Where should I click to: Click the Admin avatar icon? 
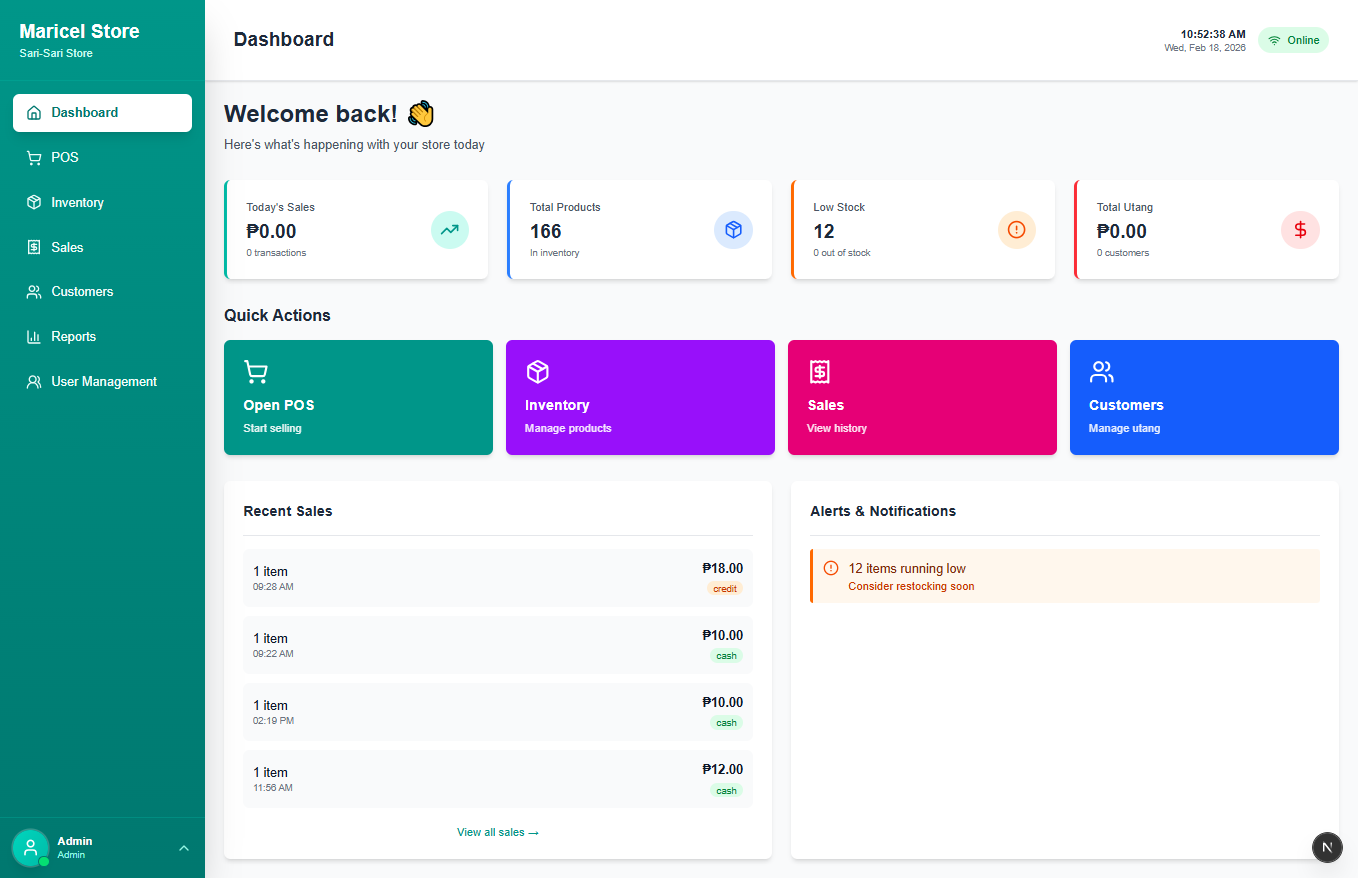tap(30, 847)
